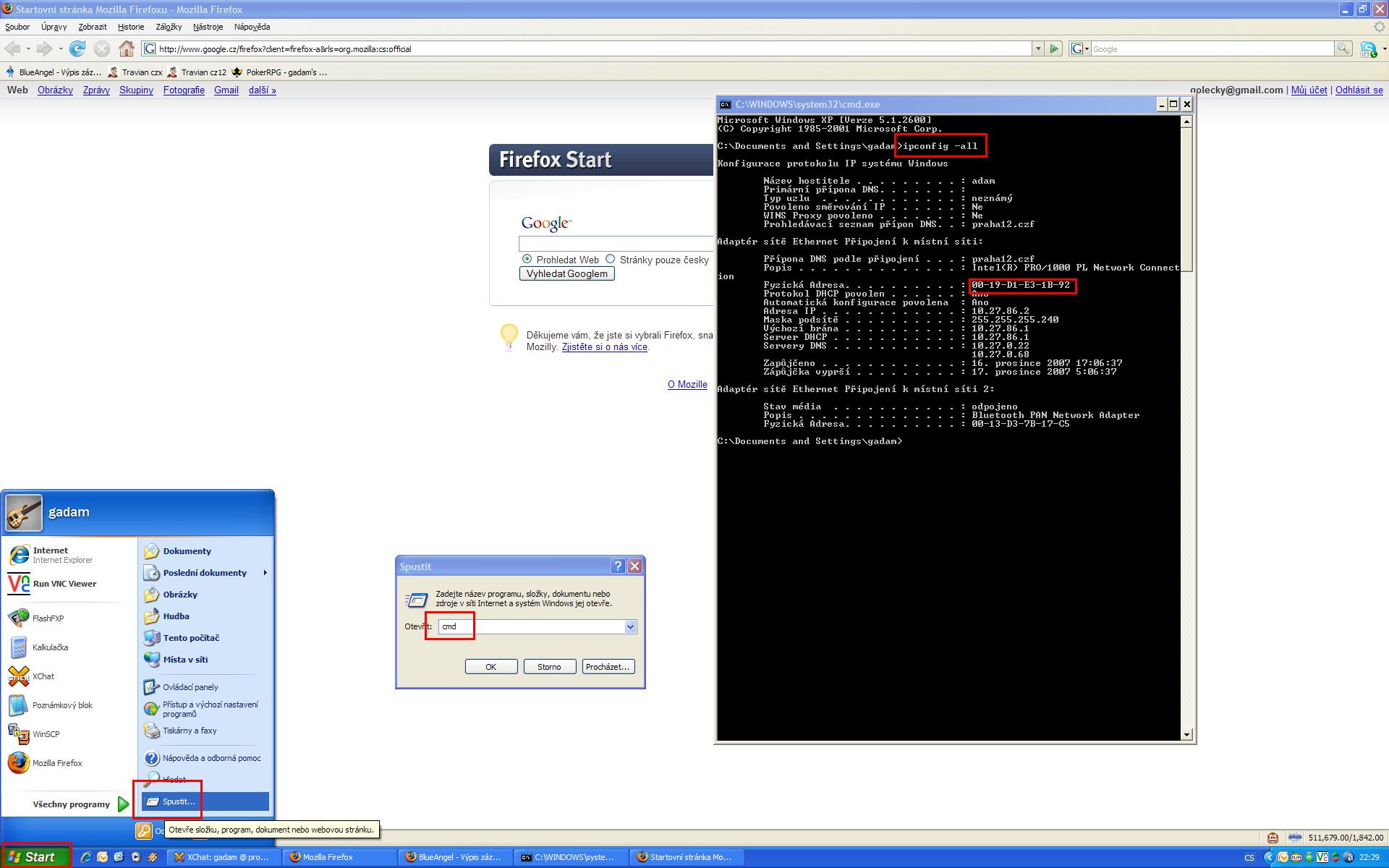
Task: Click the Můj účet link
Action: tap(1309, 90)
